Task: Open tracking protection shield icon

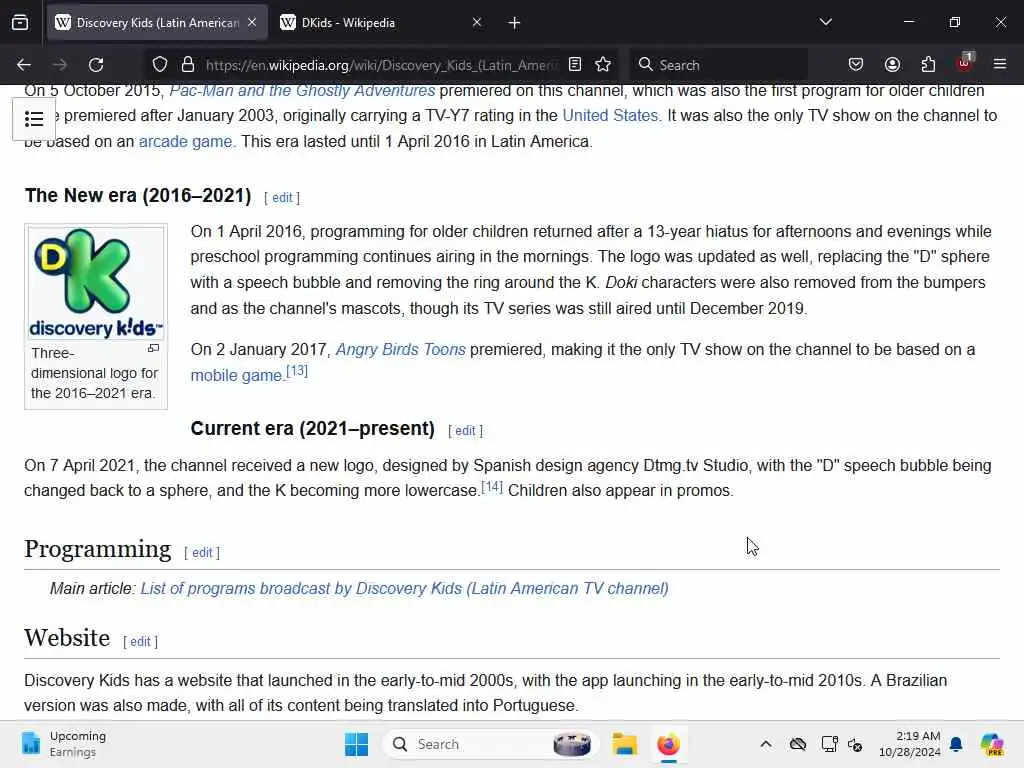Action: [160, 65]
